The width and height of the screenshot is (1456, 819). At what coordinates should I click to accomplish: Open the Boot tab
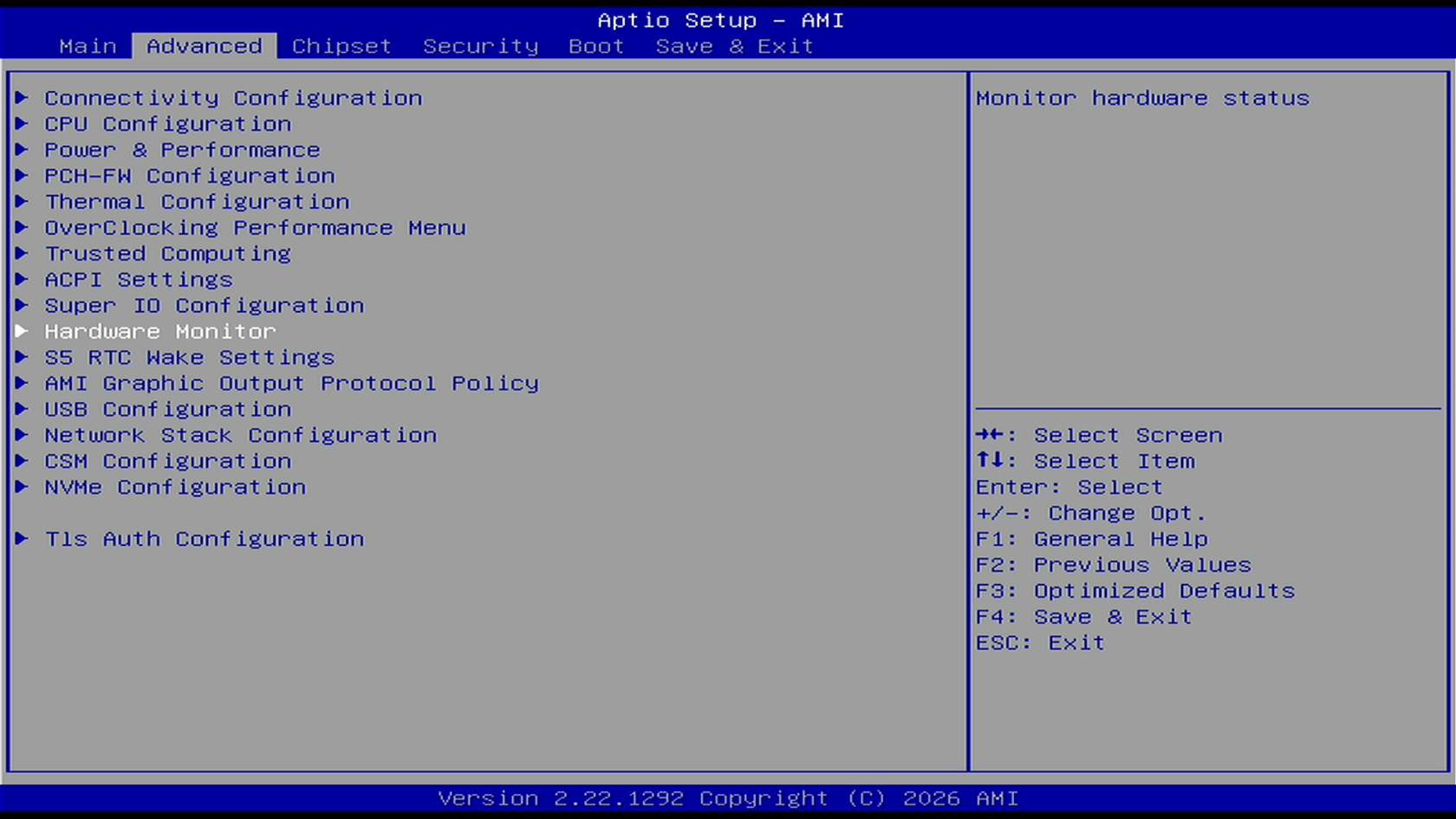pos(596,46)
